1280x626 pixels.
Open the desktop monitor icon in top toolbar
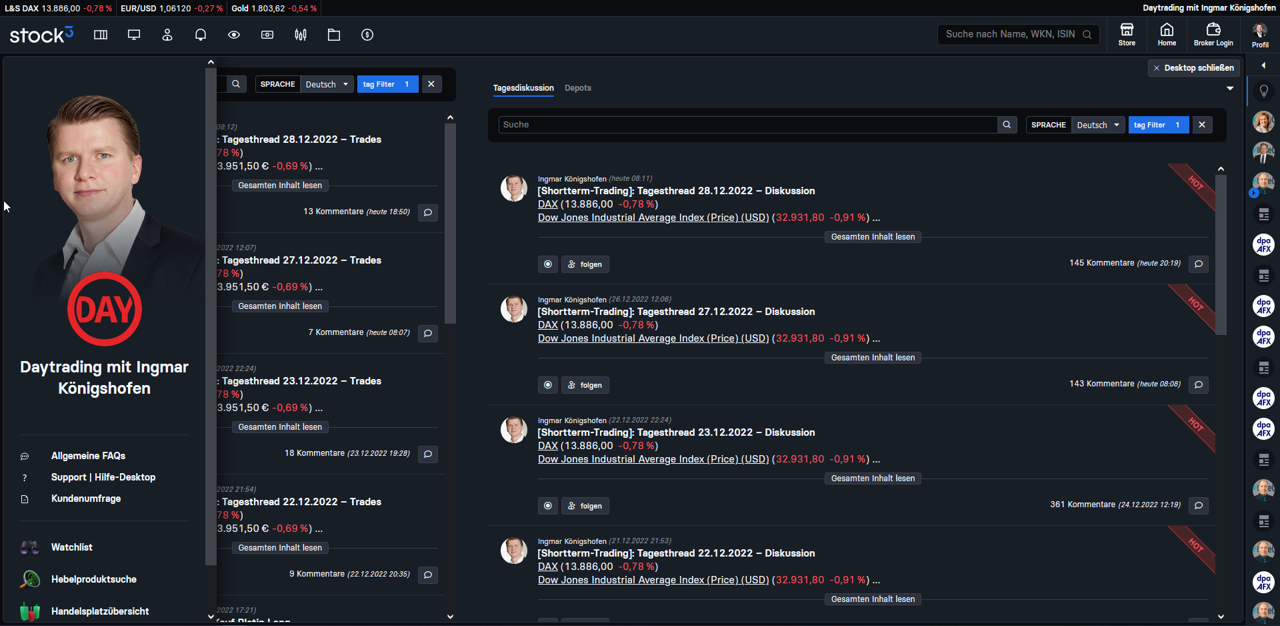[x=134, y=35]
